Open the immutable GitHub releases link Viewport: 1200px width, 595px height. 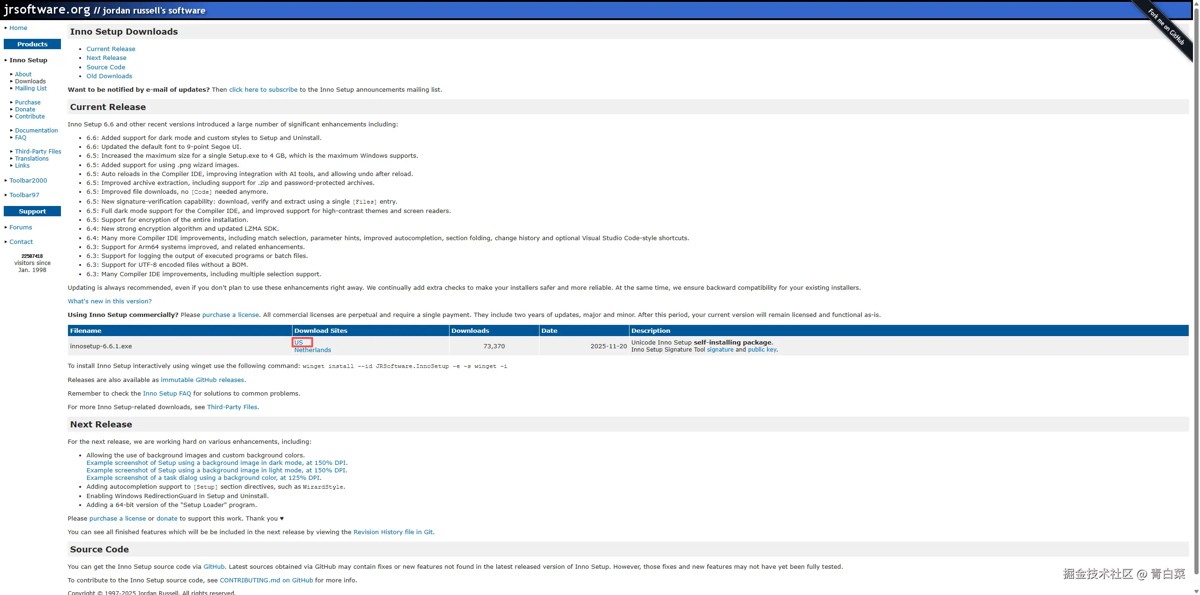pos(202,380)
